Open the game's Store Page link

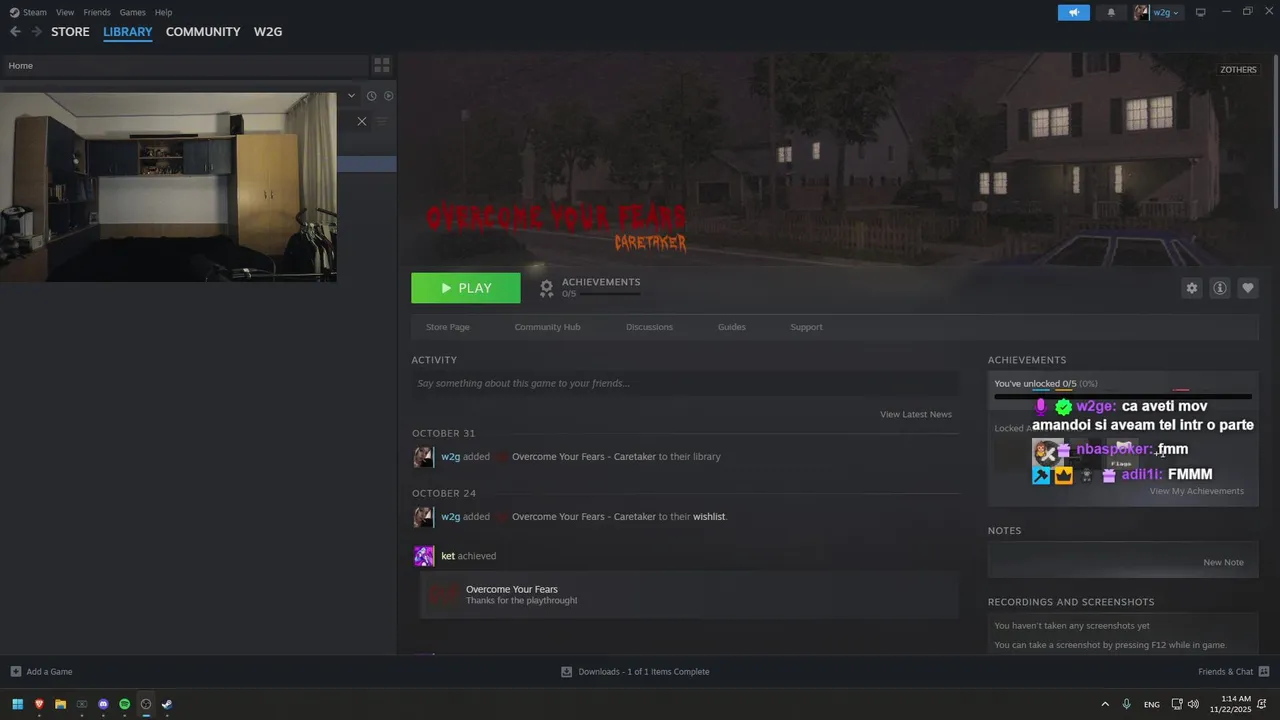click(448, 327)
